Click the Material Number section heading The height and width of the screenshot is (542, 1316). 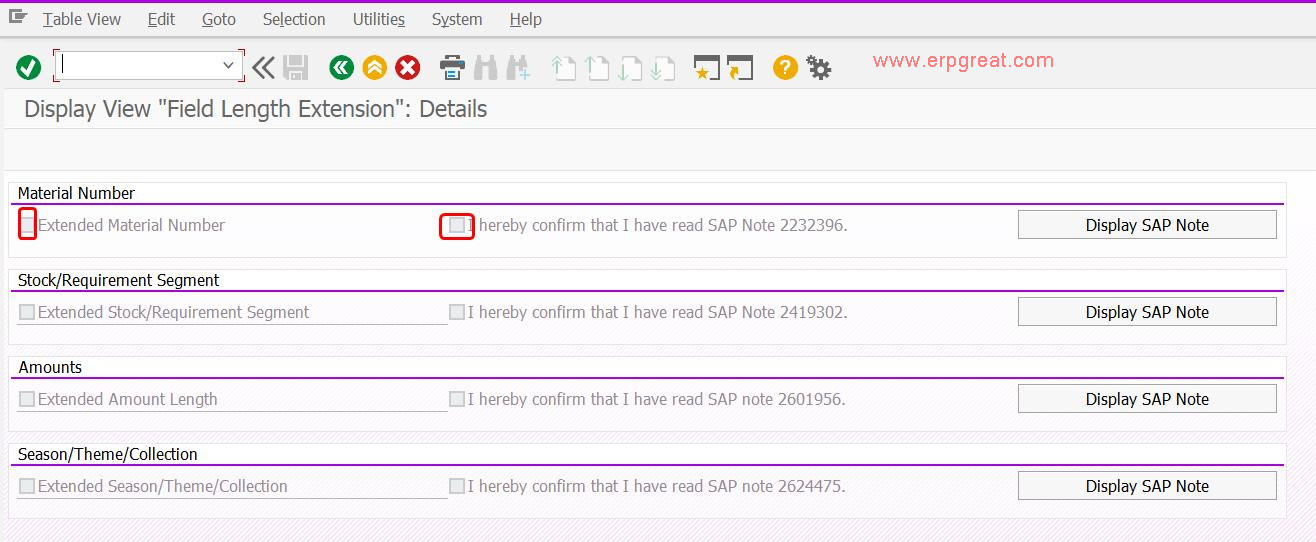[x=76, y=193]
